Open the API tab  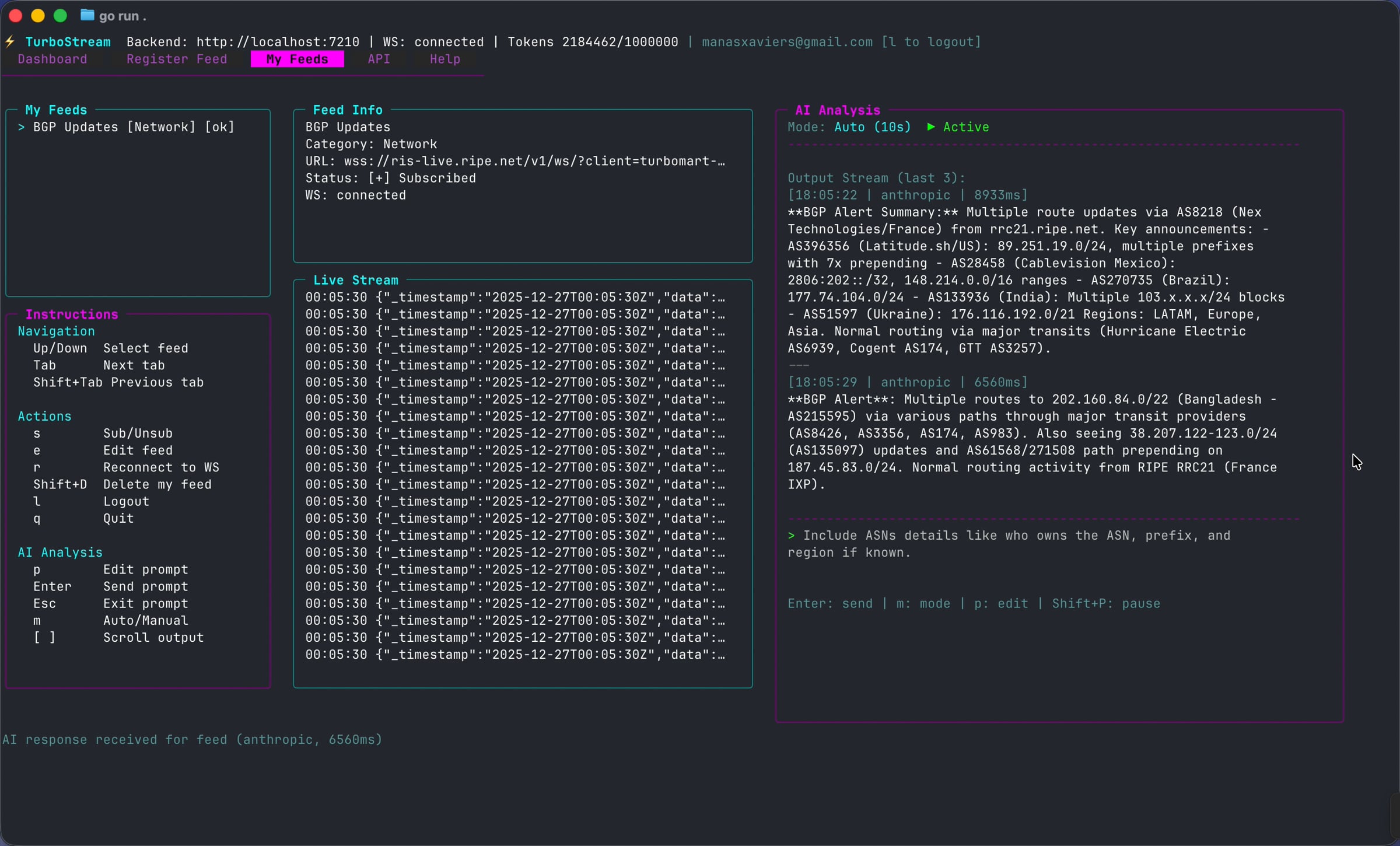tap(379, 60)
